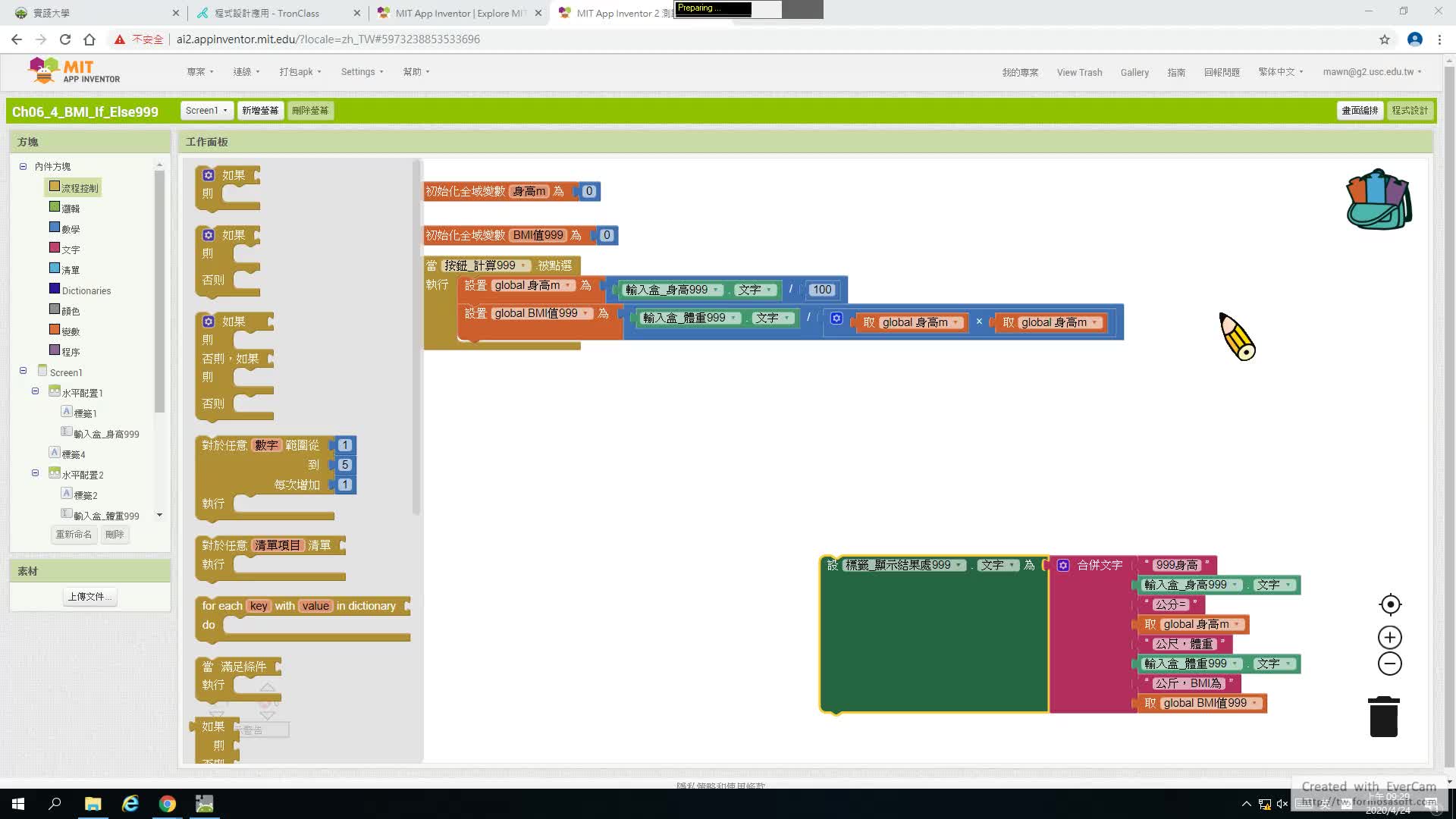Open File Explorer from taskbar

(x=93, y=804)
